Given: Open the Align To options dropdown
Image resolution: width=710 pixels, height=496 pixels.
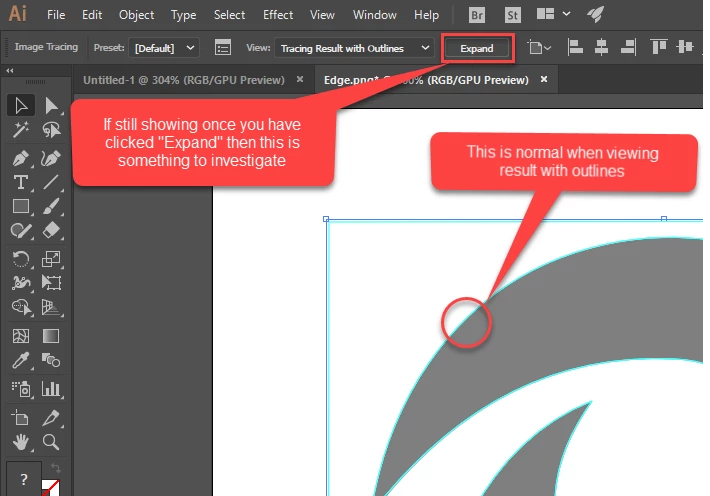Looking at the screenshot, I should pyautogui.click(x=539, y=47).
